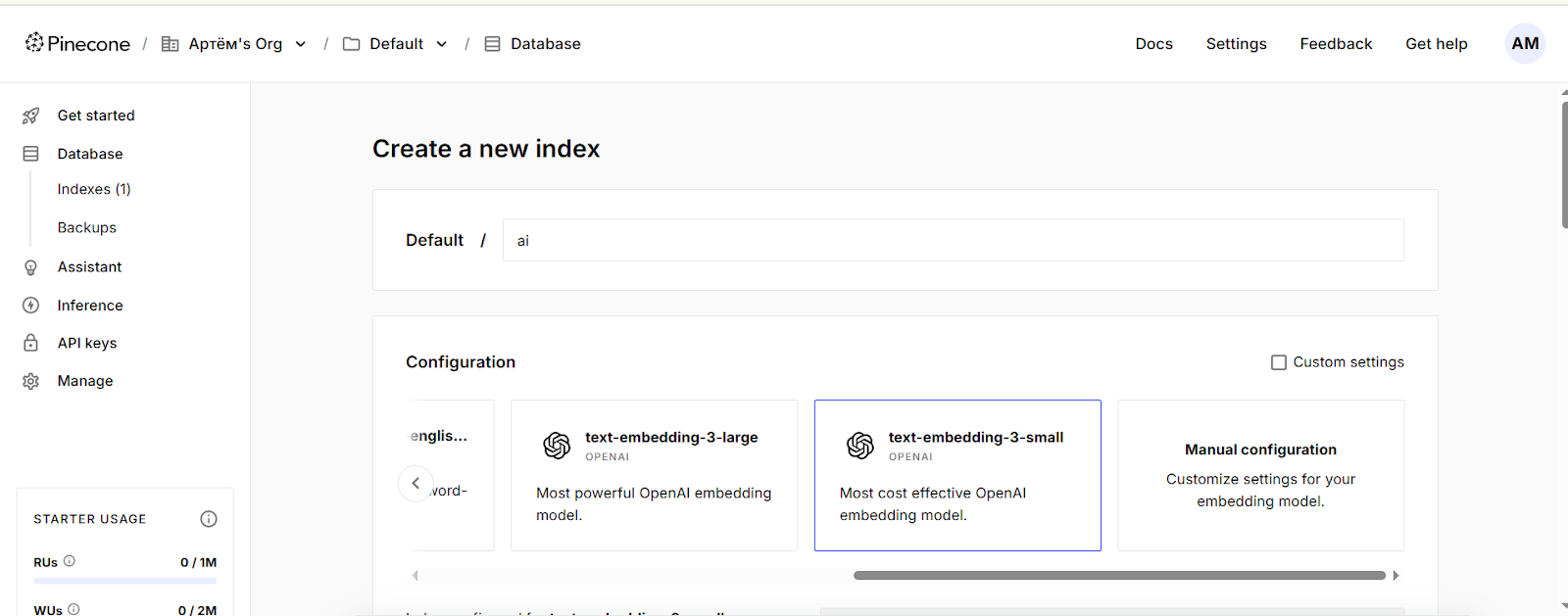Click the Database breadcrumb icon

pyautogui.click(x=492, y=44)
